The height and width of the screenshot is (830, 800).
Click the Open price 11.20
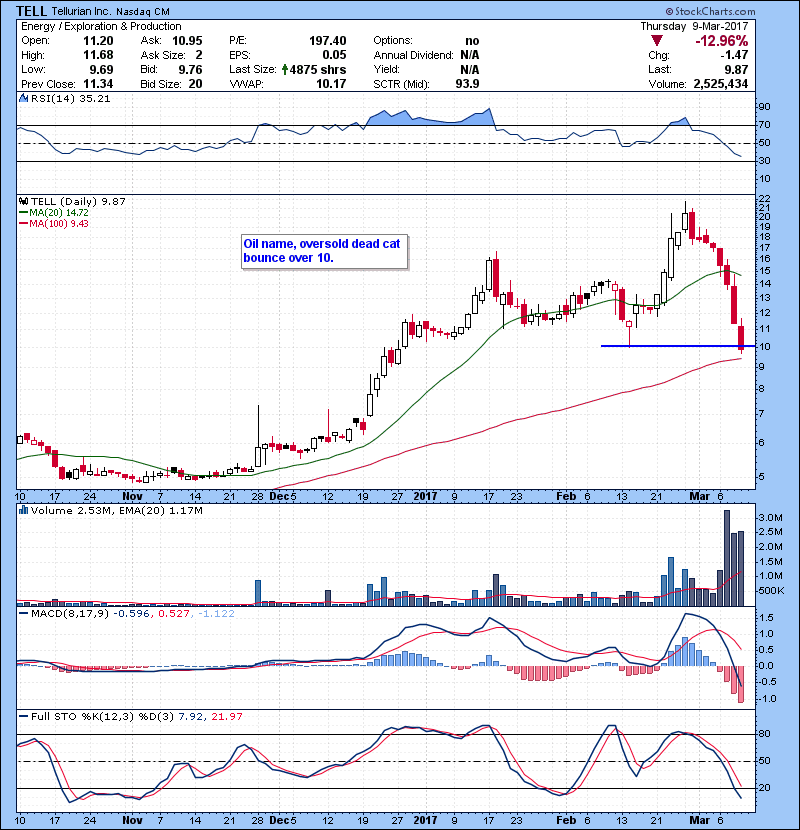(x=98, y=41)
